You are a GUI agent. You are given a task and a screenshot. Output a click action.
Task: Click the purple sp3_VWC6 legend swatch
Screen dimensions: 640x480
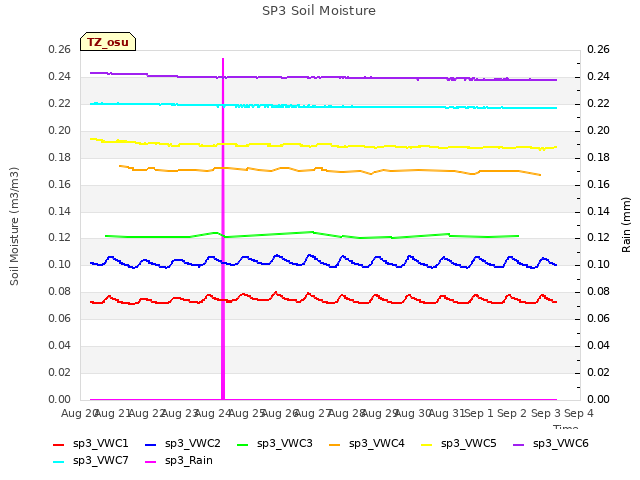(x=518, y=445)
